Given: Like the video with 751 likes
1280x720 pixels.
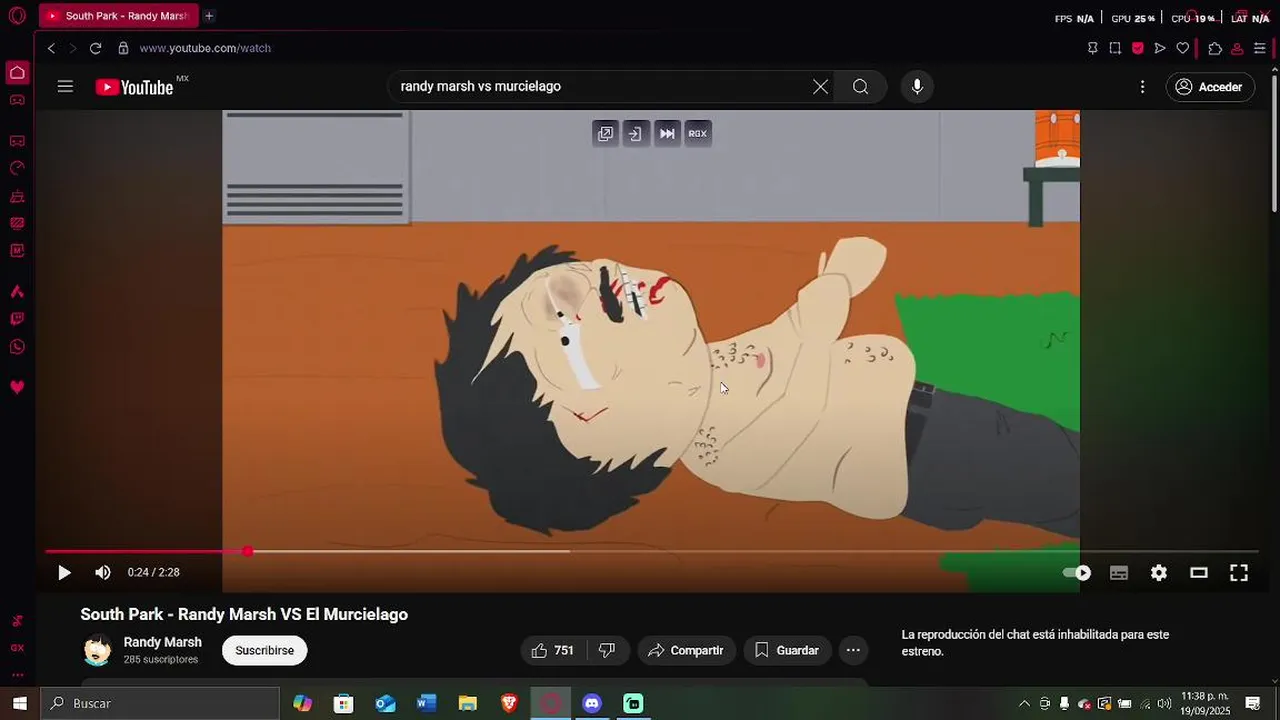Looking at the screenshot, I should click(x=553, y=651).
